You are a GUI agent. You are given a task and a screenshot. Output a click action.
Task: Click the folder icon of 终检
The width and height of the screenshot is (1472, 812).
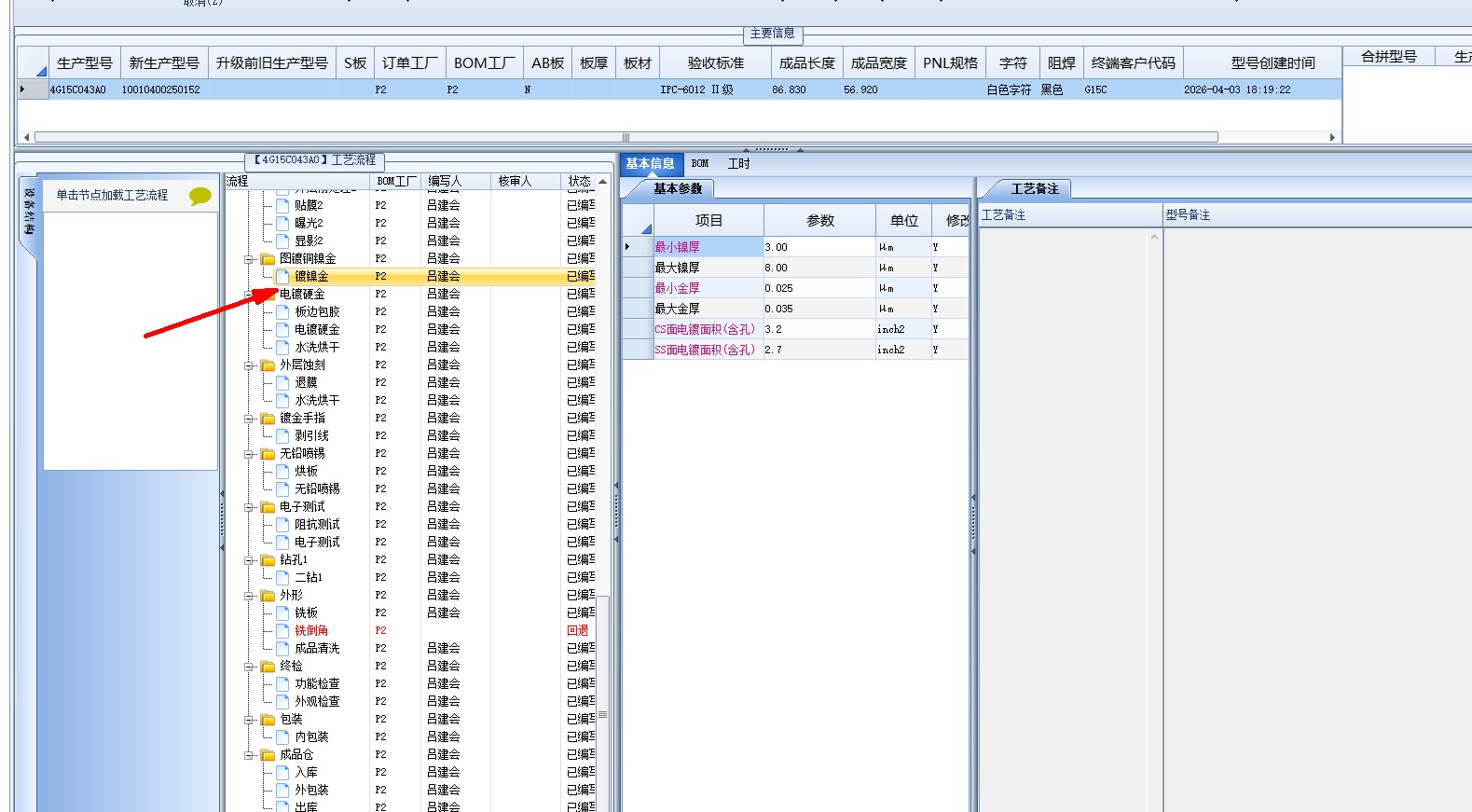(268, 666)
